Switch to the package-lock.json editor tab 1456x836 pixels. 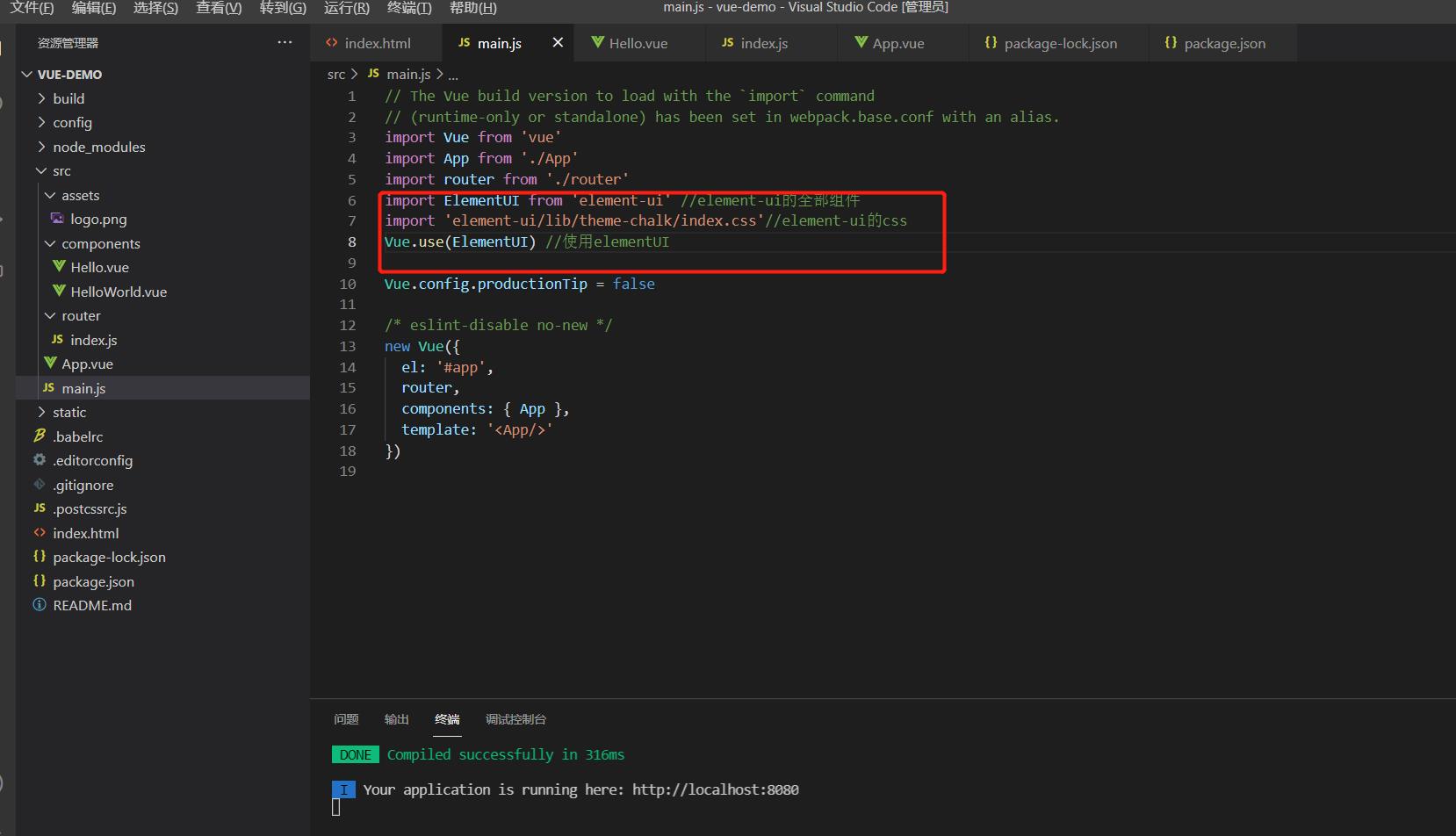coord(1061,43)
